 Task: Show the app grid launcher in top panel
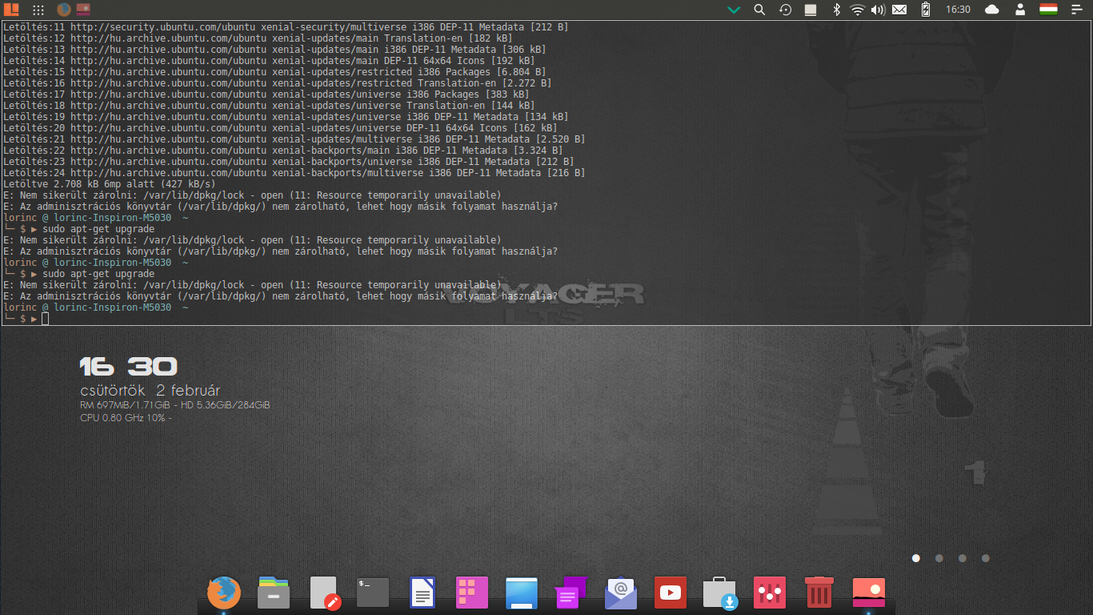pyautogui.click(x=38, y=10)
